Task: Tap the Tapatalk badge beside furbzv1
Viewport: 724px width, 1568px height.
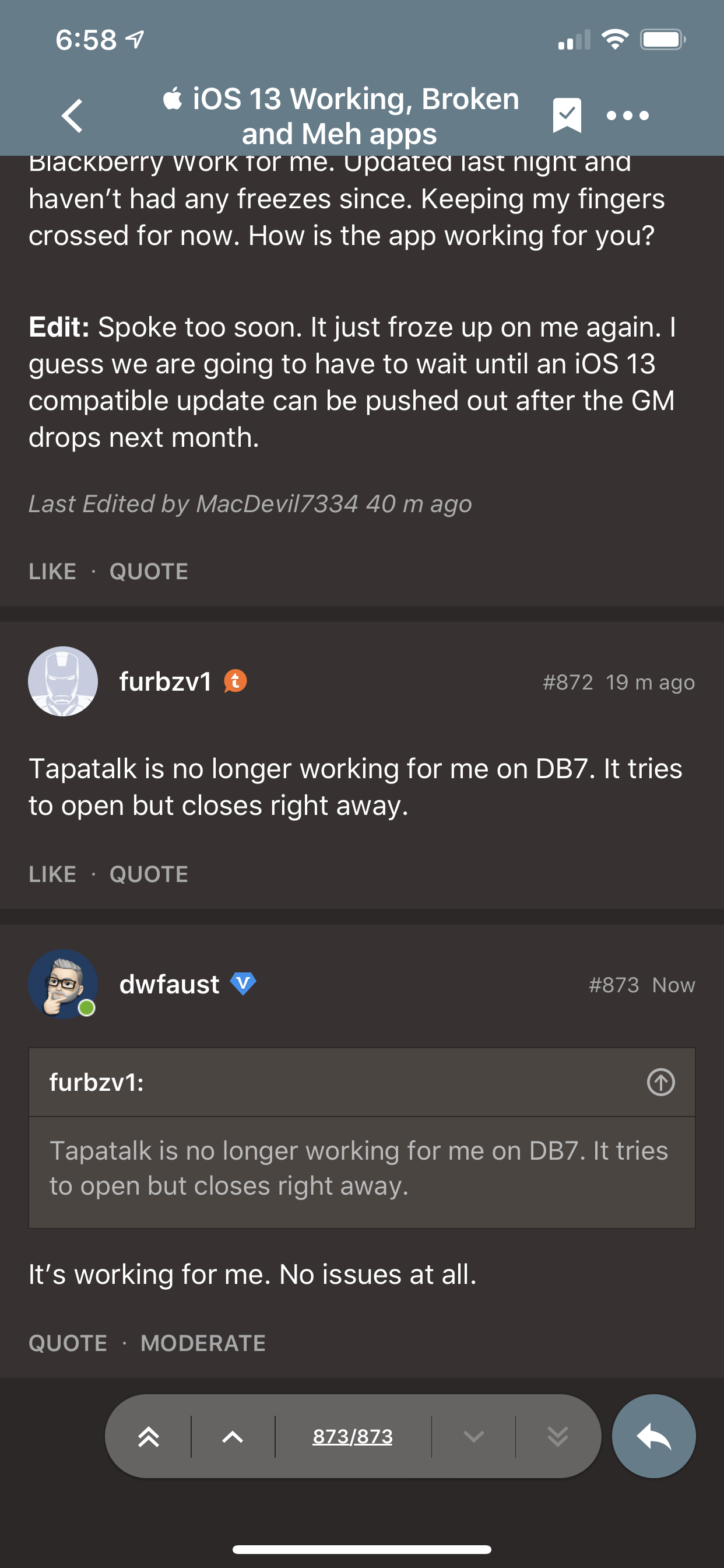Action: point(236,681)
